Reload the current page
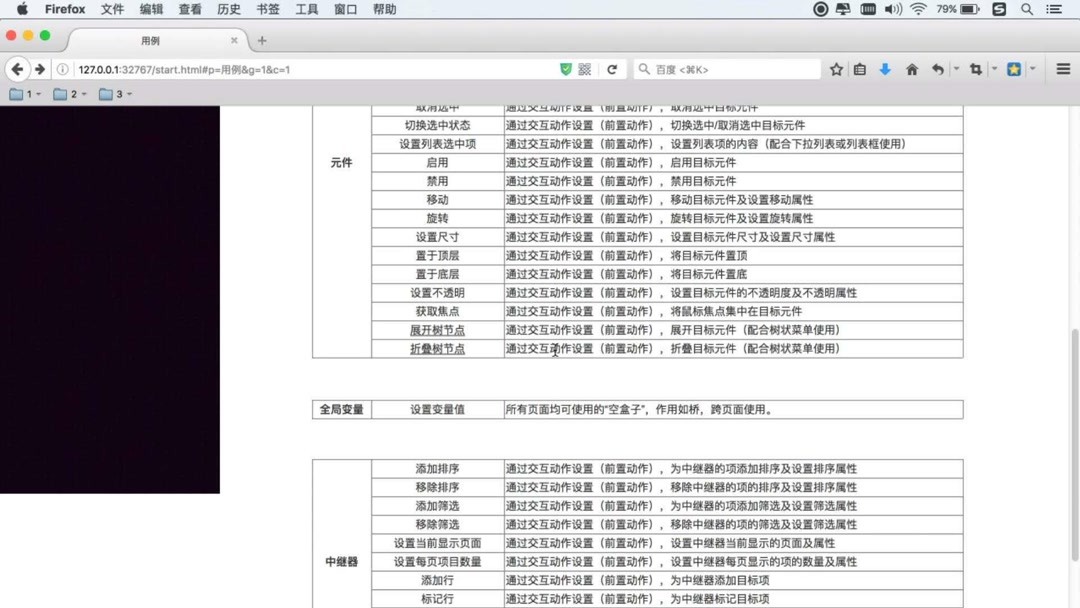The width and height of the screenshot is (1080, 608). click(612, 69)
